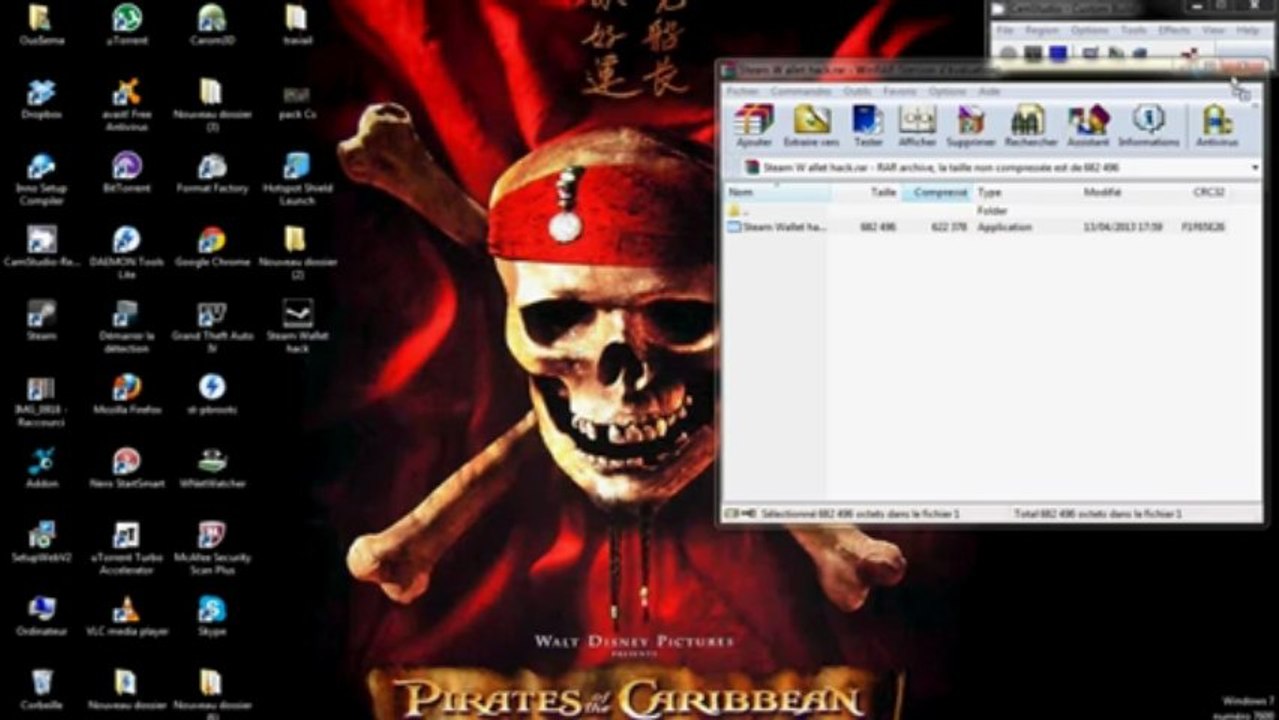The image size is (1279, 720).
Task: Select the uTorrent desktop icon
Action: click(x=126, y=26)
